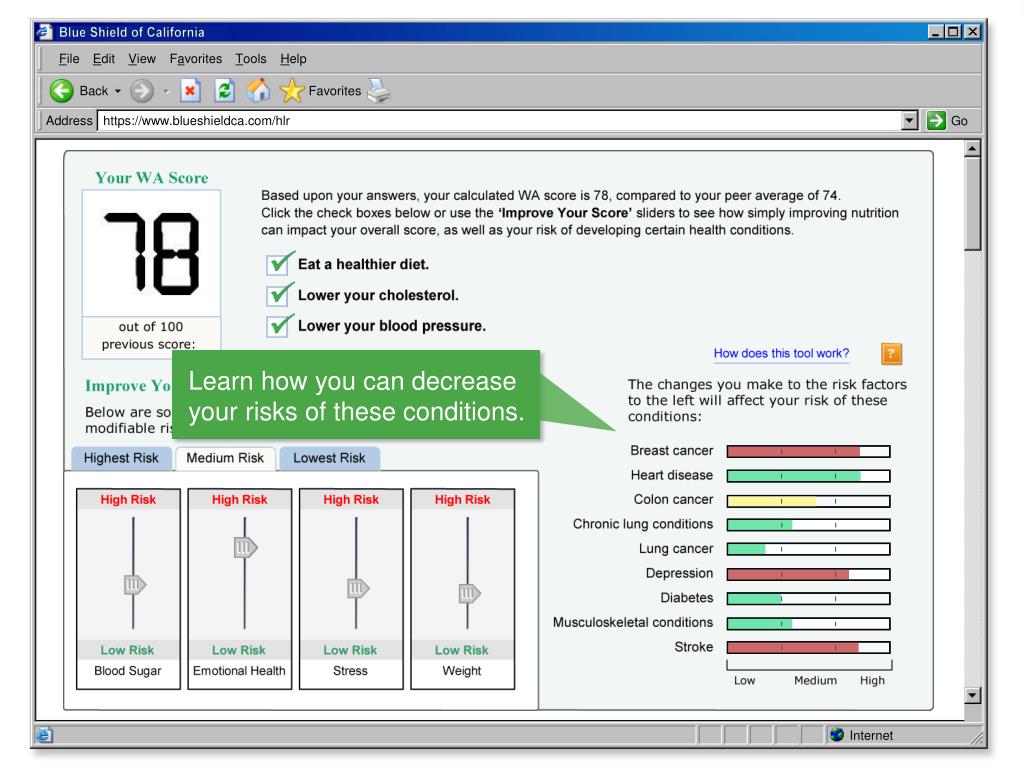Click the Favorites label in the toolbar
Screen dimensions: 1024x768
pos(334,91)
